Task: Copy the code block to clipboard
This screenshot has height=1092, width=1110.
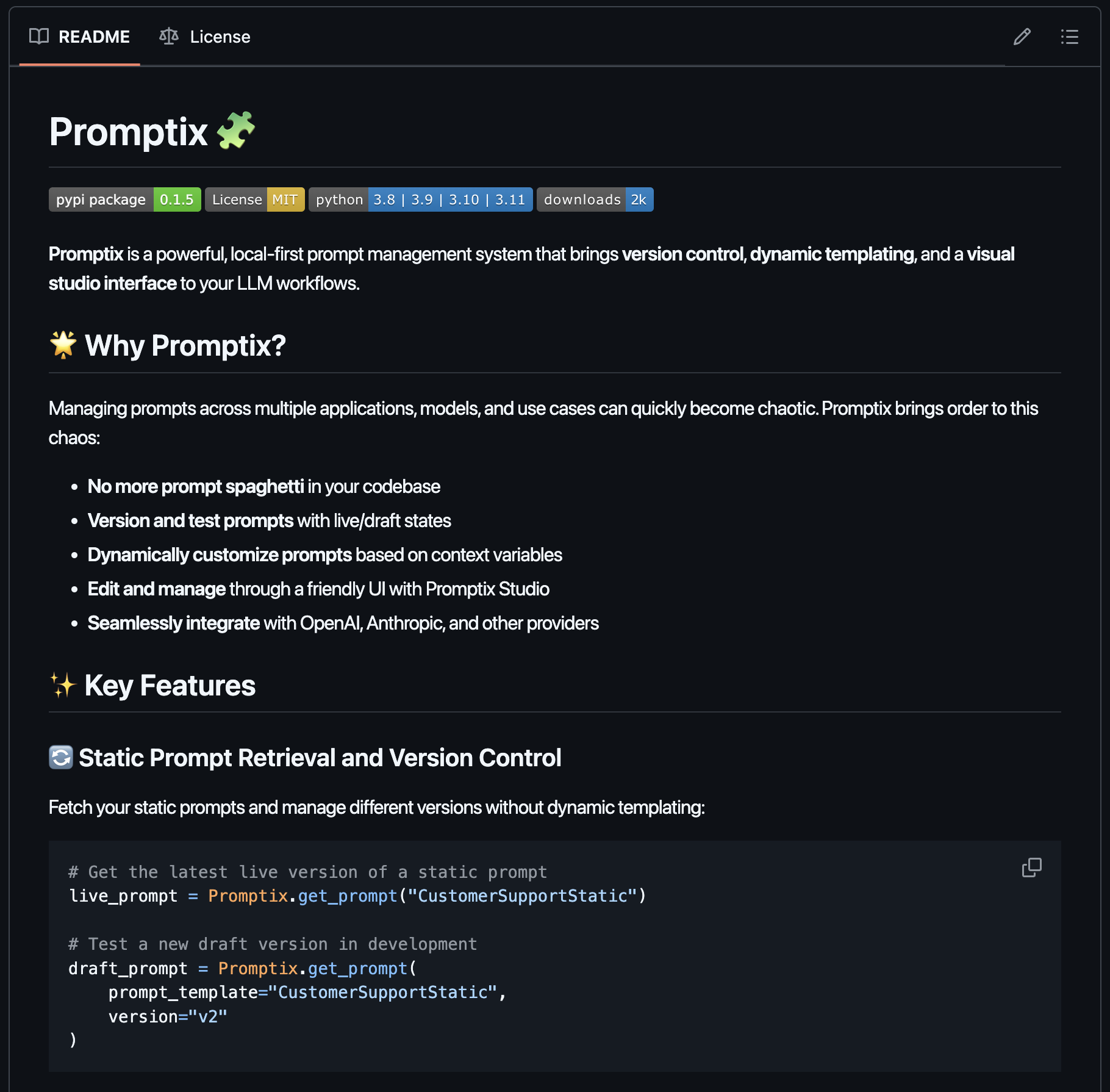Action: click(x=1031, y=867)
